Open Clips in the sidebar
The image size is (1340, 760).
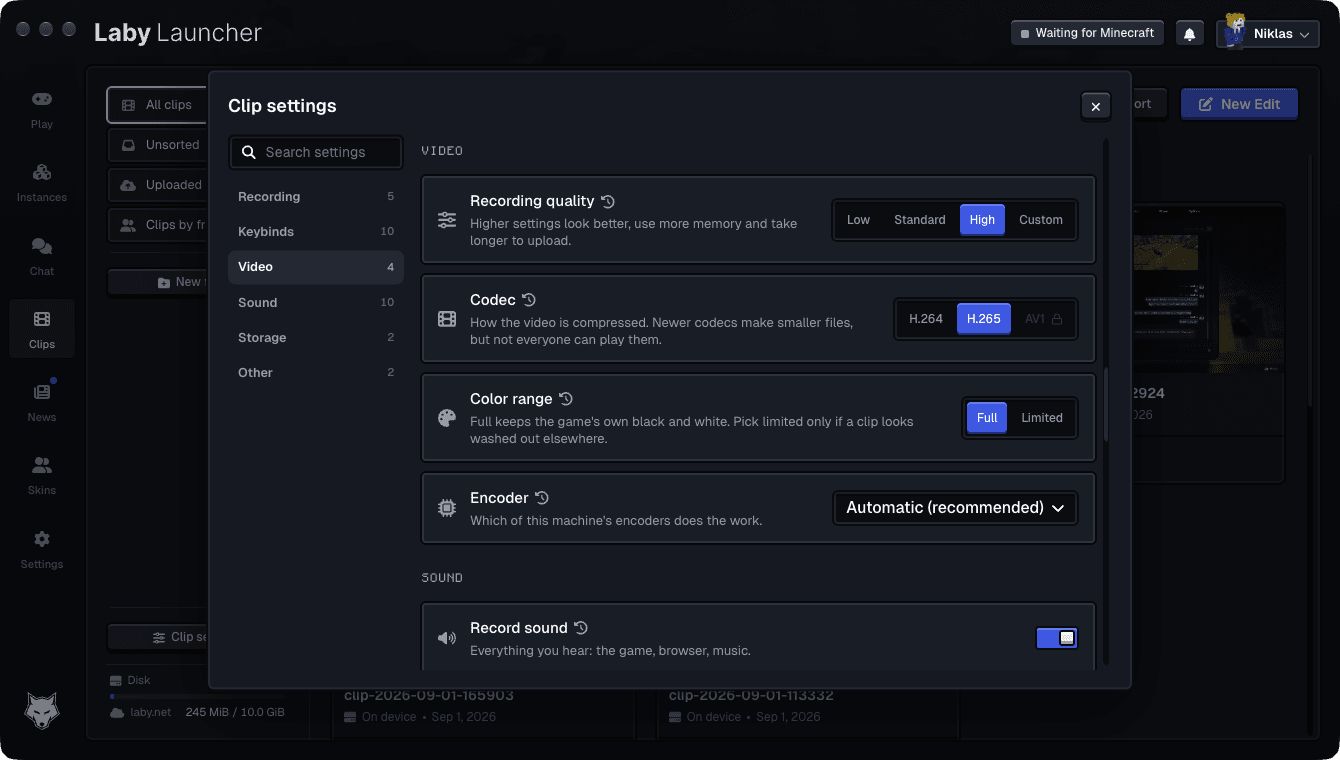(42, 330)
